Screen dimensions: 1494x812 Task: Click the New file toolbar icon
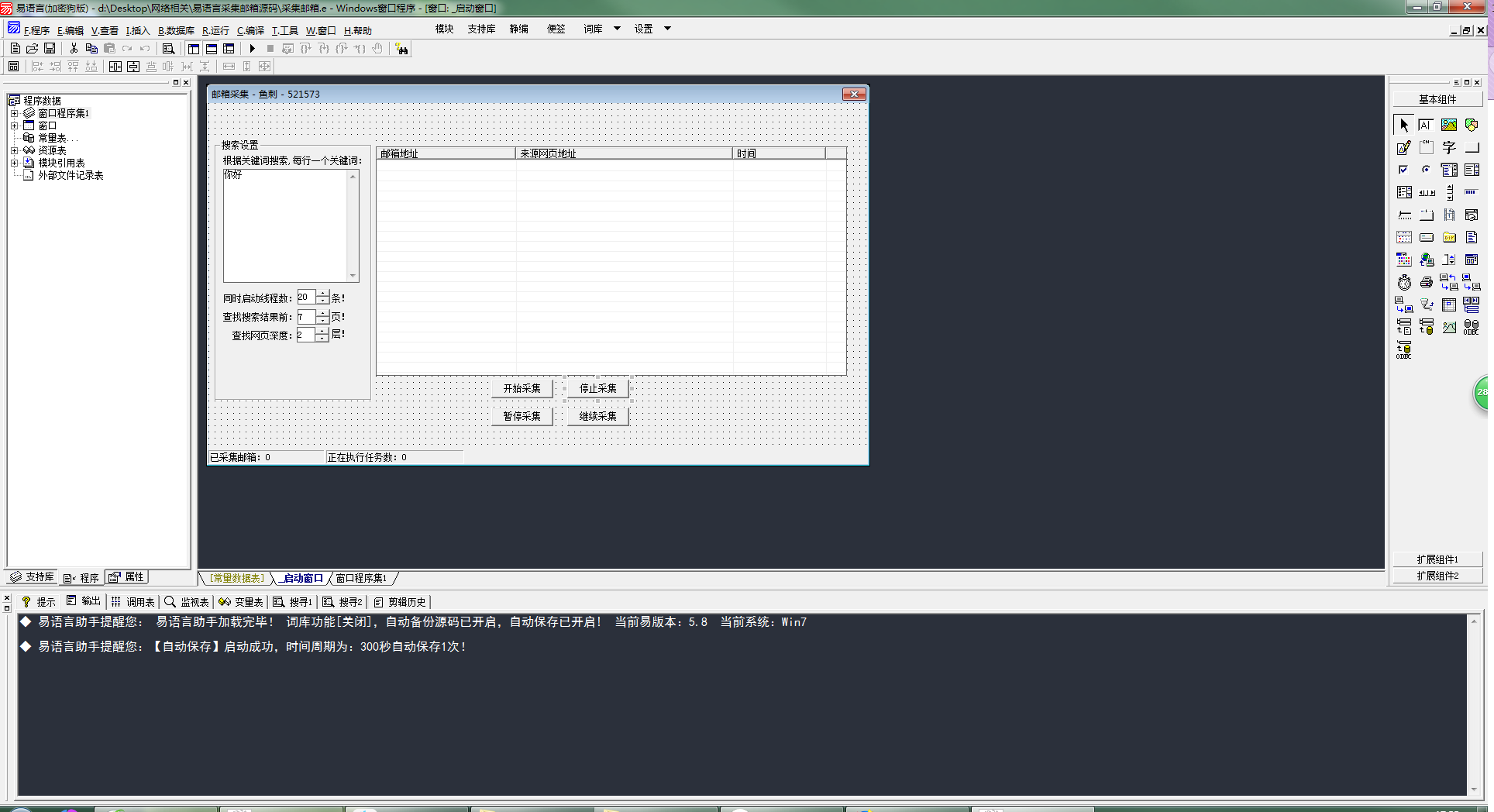coord(15,48)
